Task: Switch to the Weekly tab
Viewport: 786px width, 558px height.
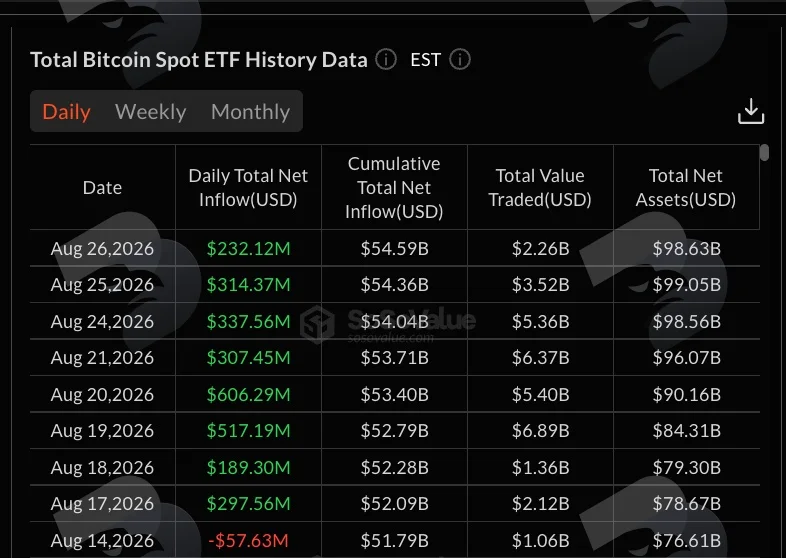Action: (x=150, y=111)
